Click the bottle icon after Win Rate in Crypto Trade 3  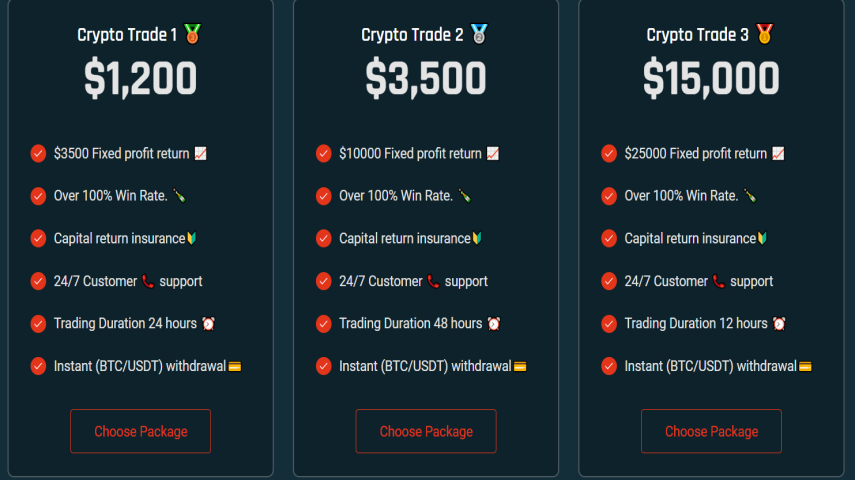(x=750, y=196)
